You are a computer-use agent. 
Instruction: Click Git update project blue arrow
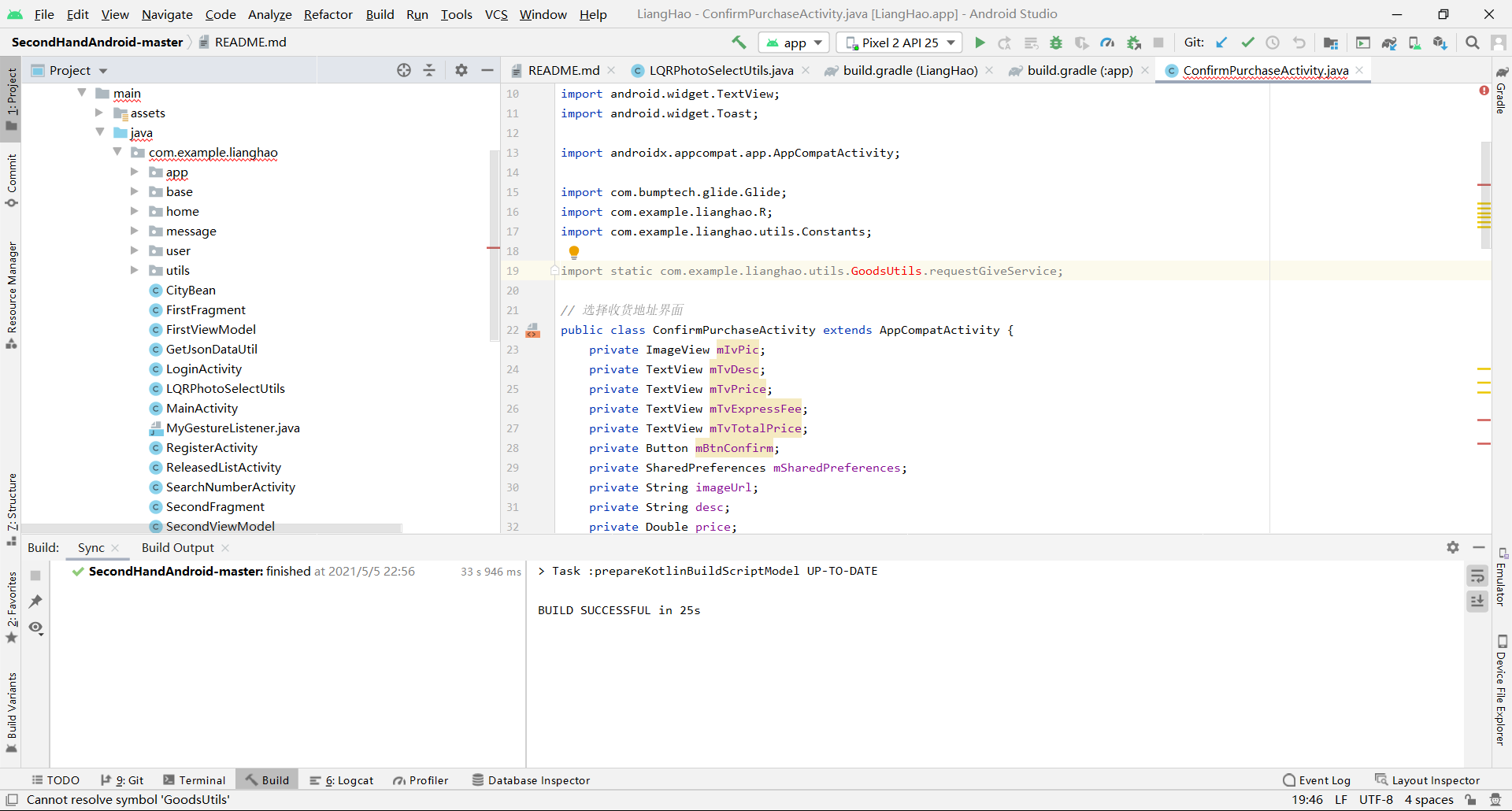1221,43
